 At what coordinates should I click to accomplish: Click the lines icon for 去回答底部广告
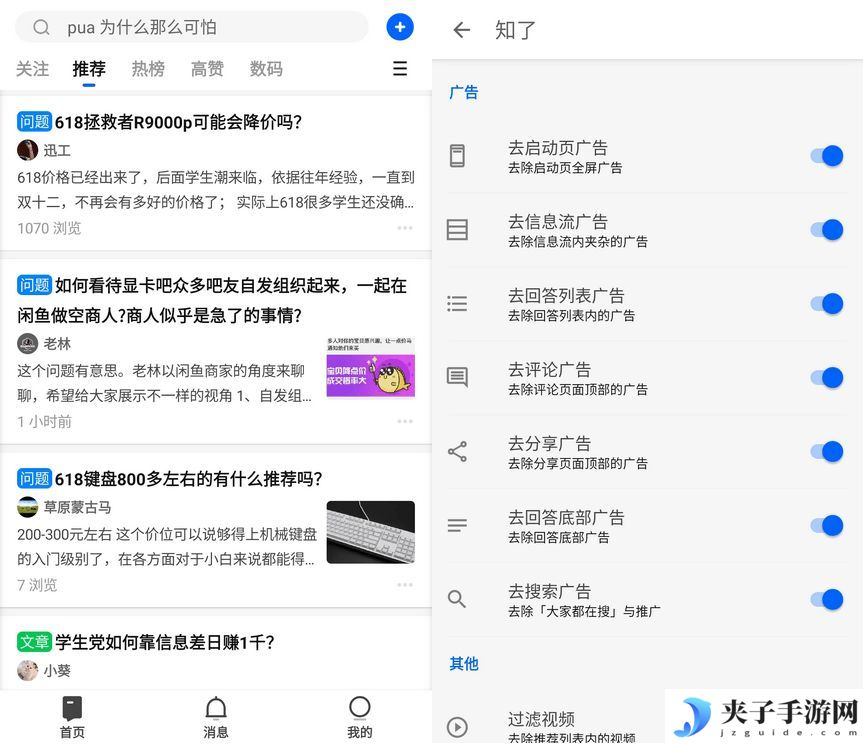point(457,525)
